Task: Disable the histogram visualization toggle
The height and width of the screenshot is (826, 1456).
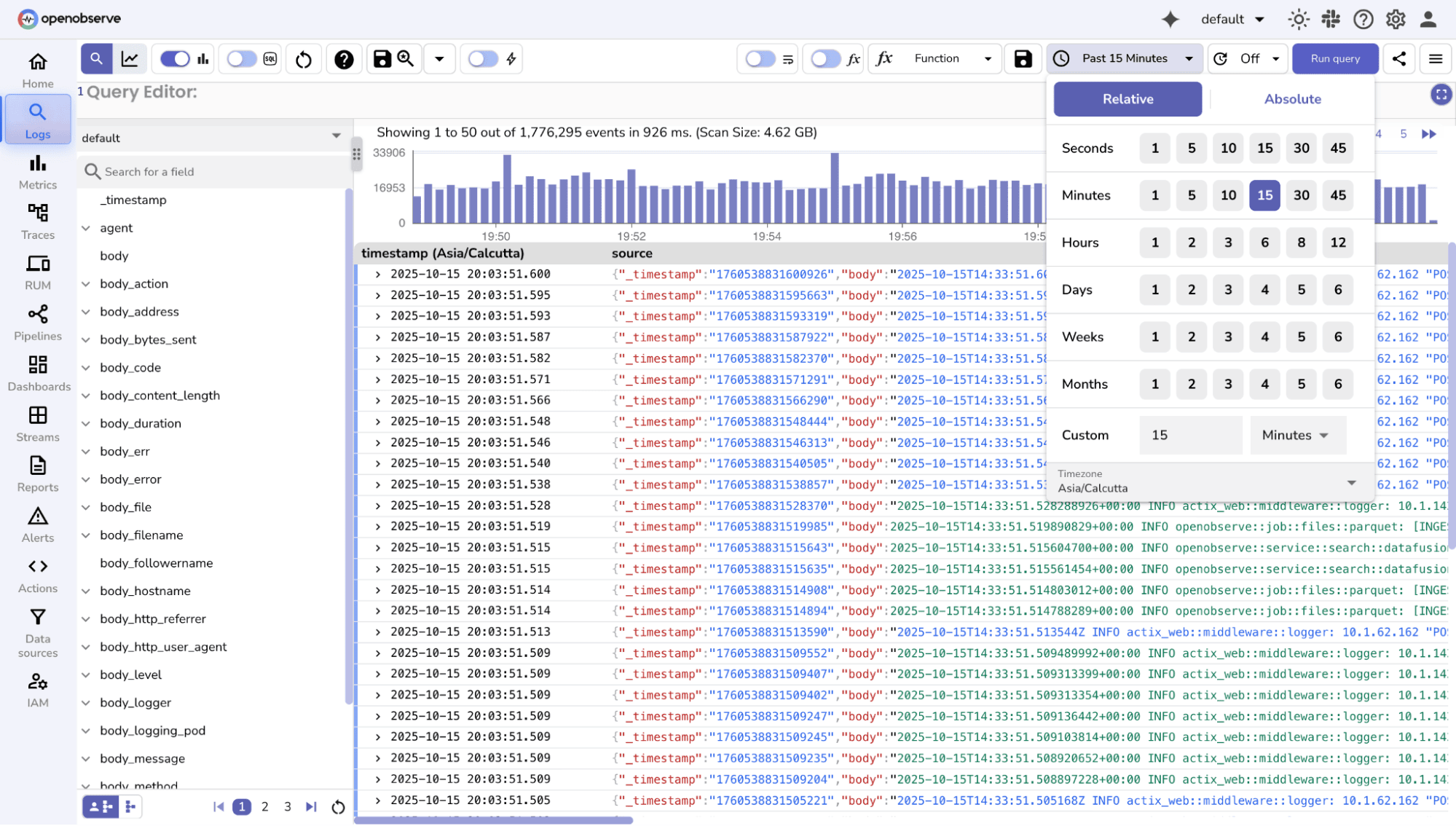Action: pyautogui.click(x=175, y=58)
